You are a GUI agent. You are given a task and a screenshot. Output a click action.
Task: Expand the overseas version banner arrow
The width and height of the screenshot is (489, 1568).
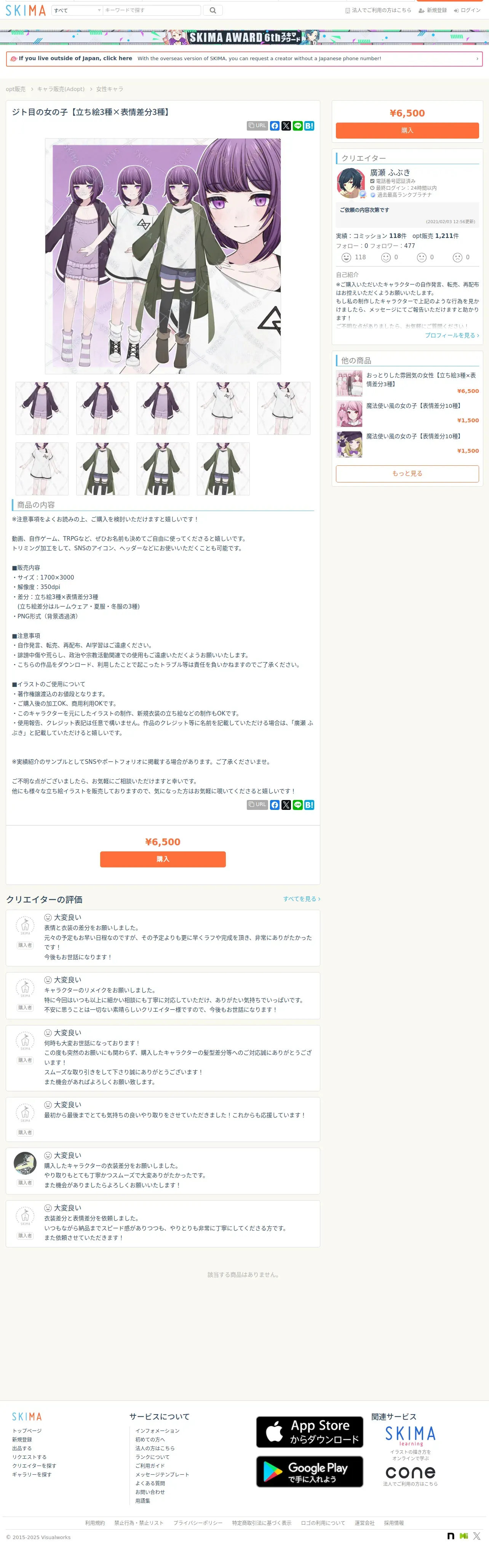[x=477, y=59]
